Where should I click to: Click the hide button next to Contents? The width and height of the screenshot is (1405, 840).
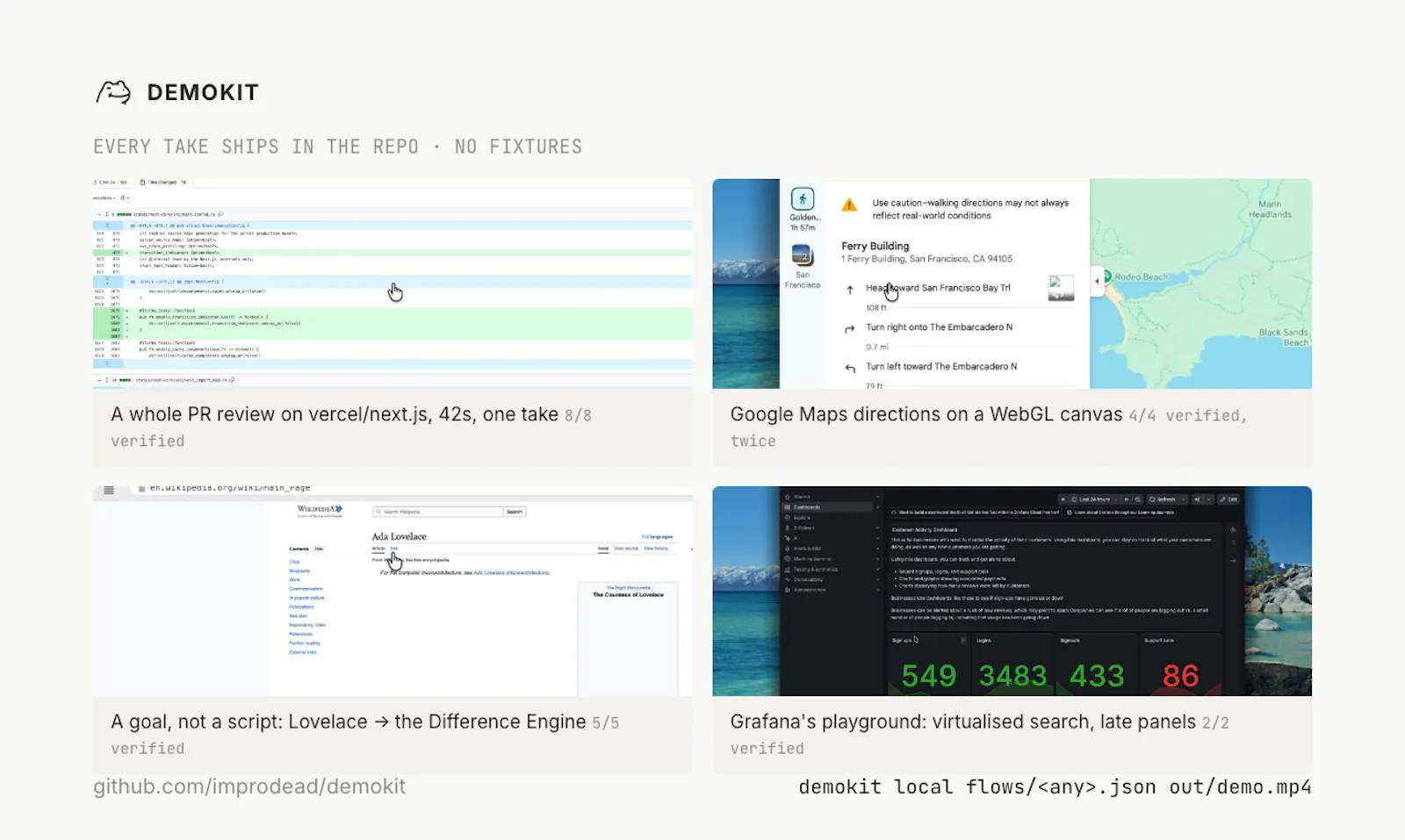319,549
